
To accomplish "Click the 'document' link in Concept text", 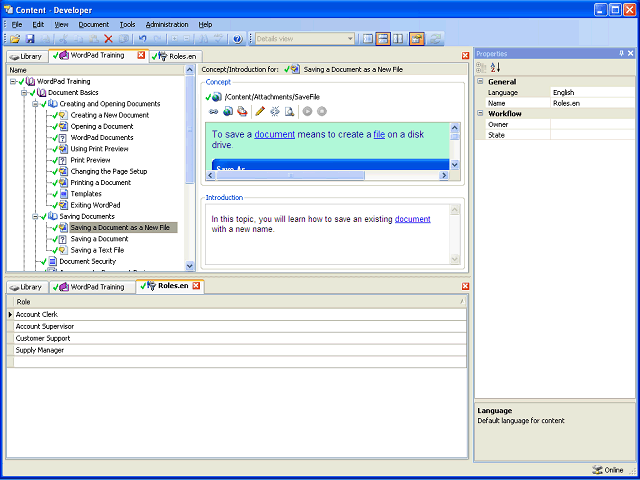I will [274, 134].
